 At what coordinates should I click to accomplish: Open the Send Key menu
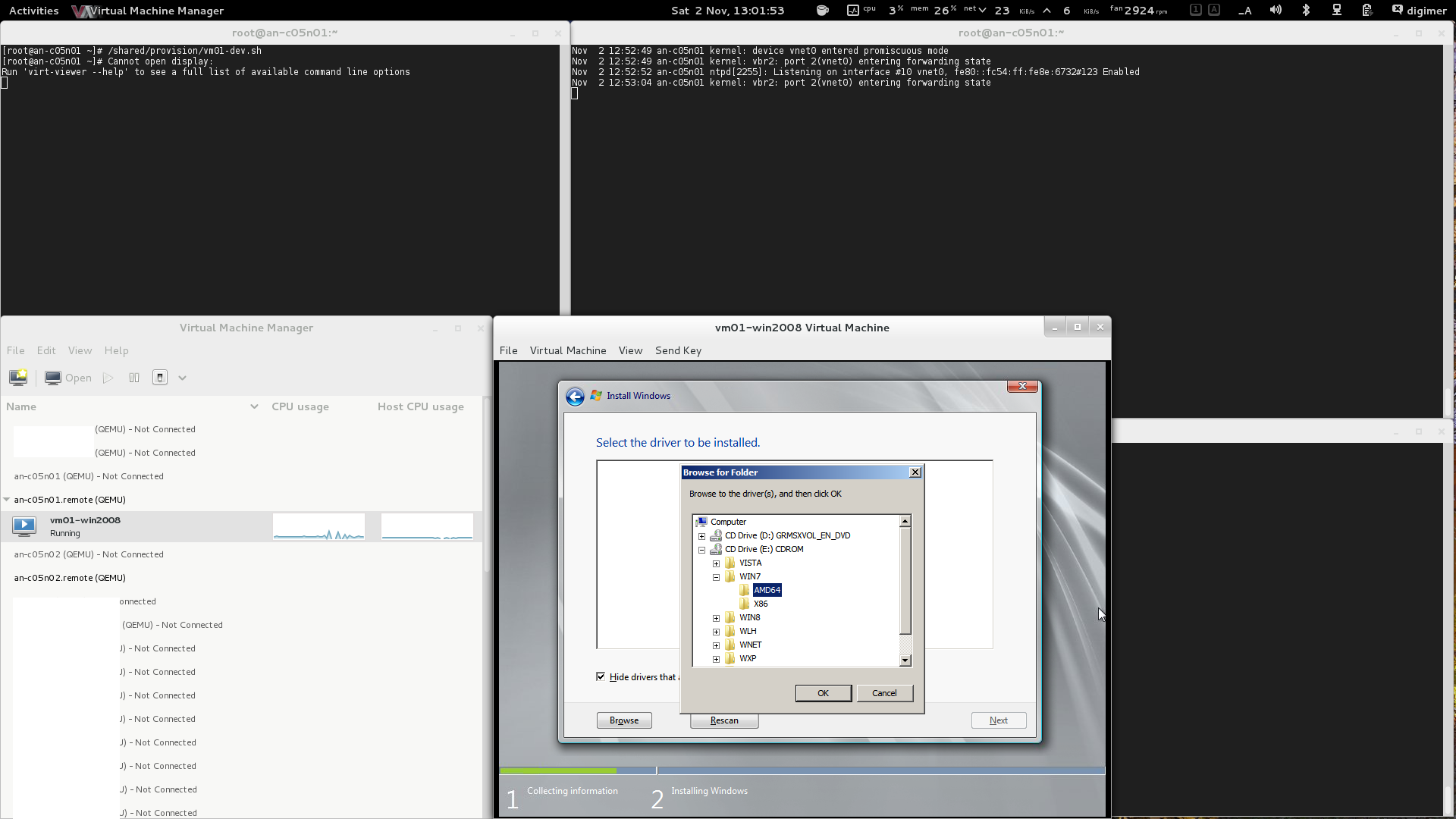678,350
